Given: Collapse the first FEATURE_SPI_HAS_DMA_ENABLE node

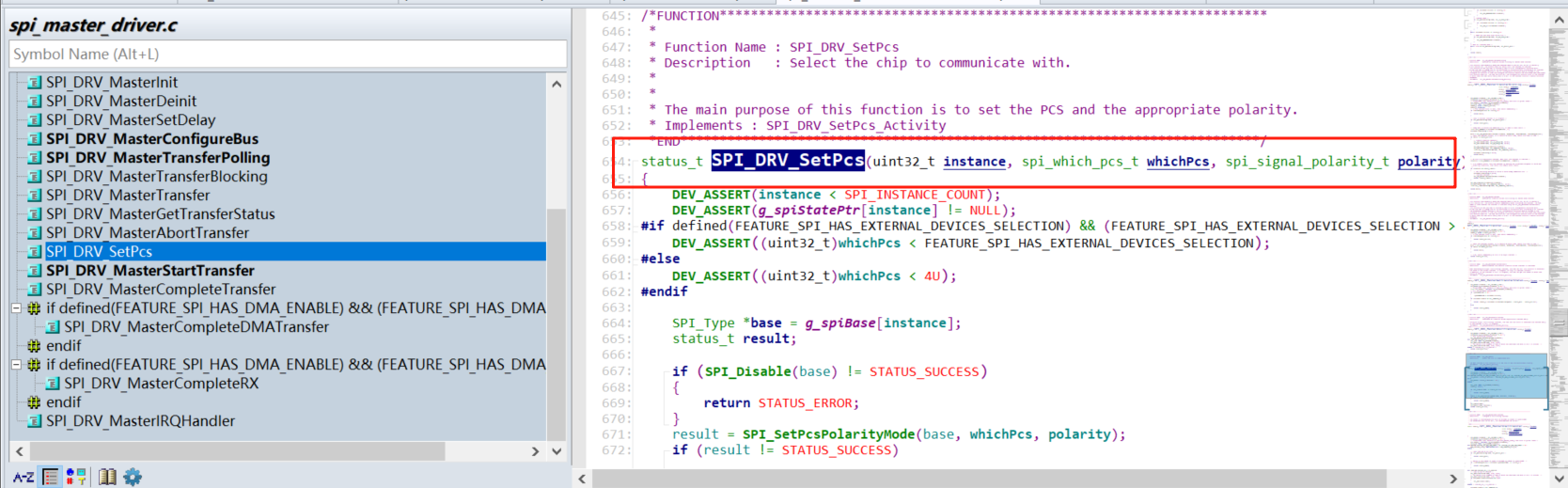Looking at the screenshot, I should 16,308.
